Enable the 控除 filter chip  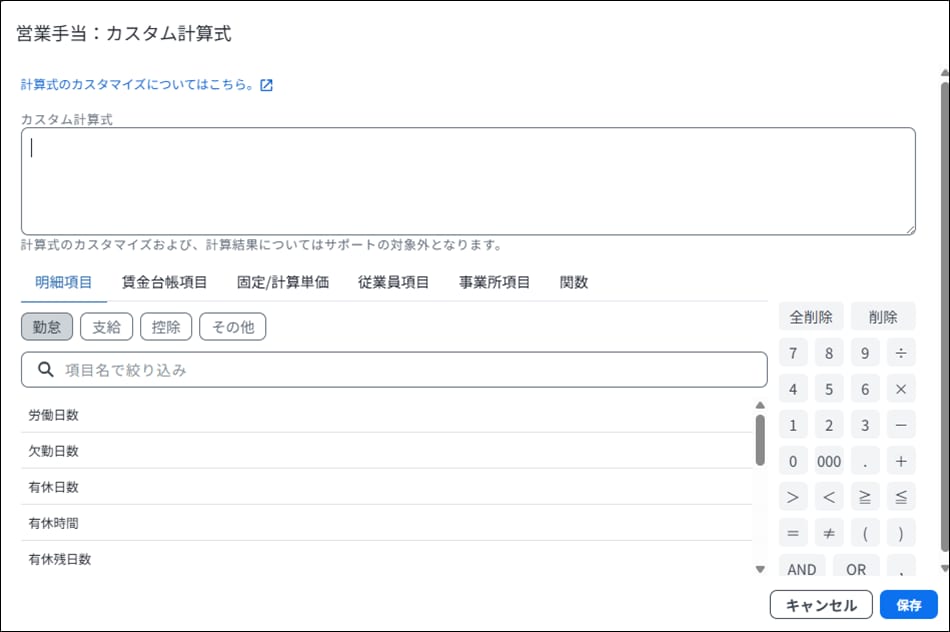[x=166, y=326]
